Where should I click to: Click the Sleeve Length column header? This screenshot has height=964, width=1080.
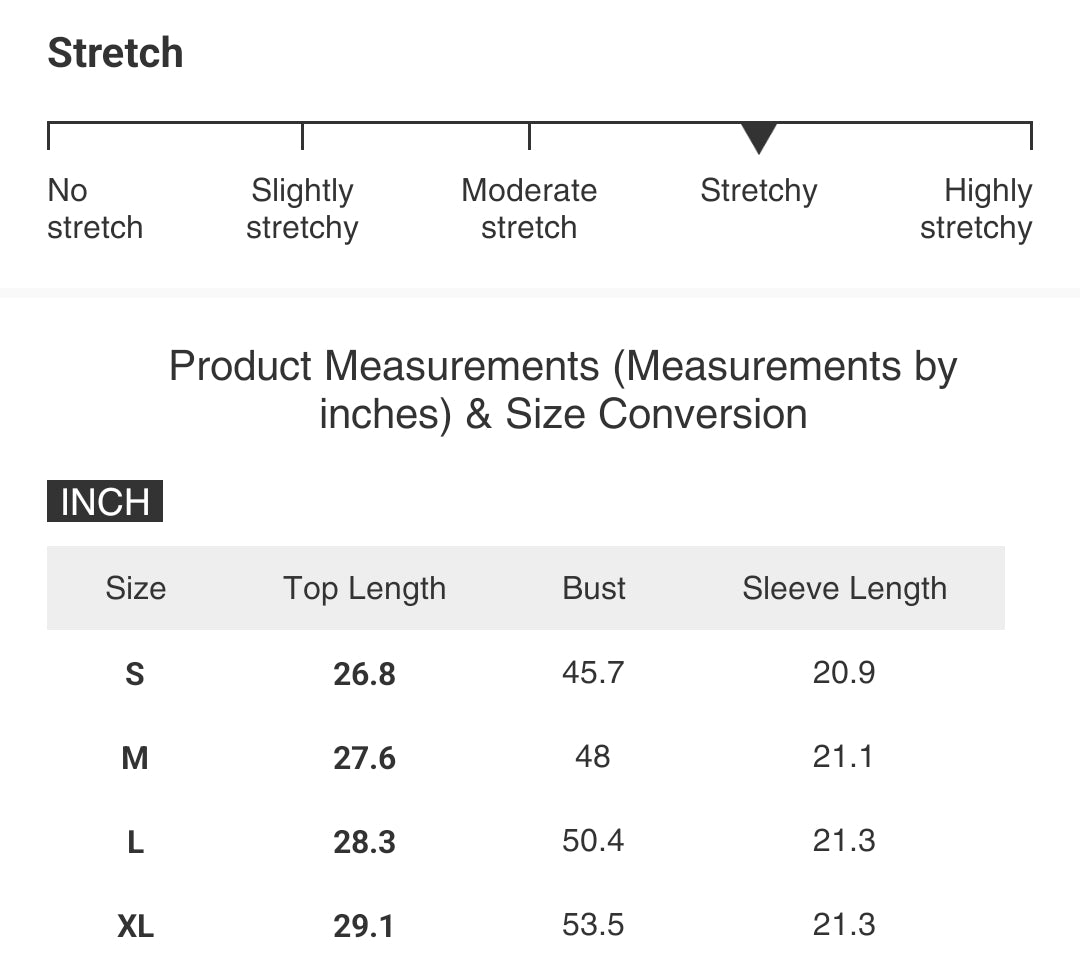click(844, 589)
